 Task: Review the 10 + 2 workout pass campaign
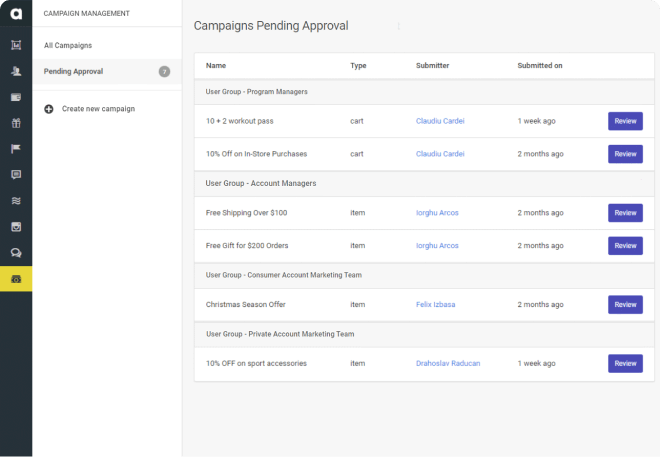(625, 121)
